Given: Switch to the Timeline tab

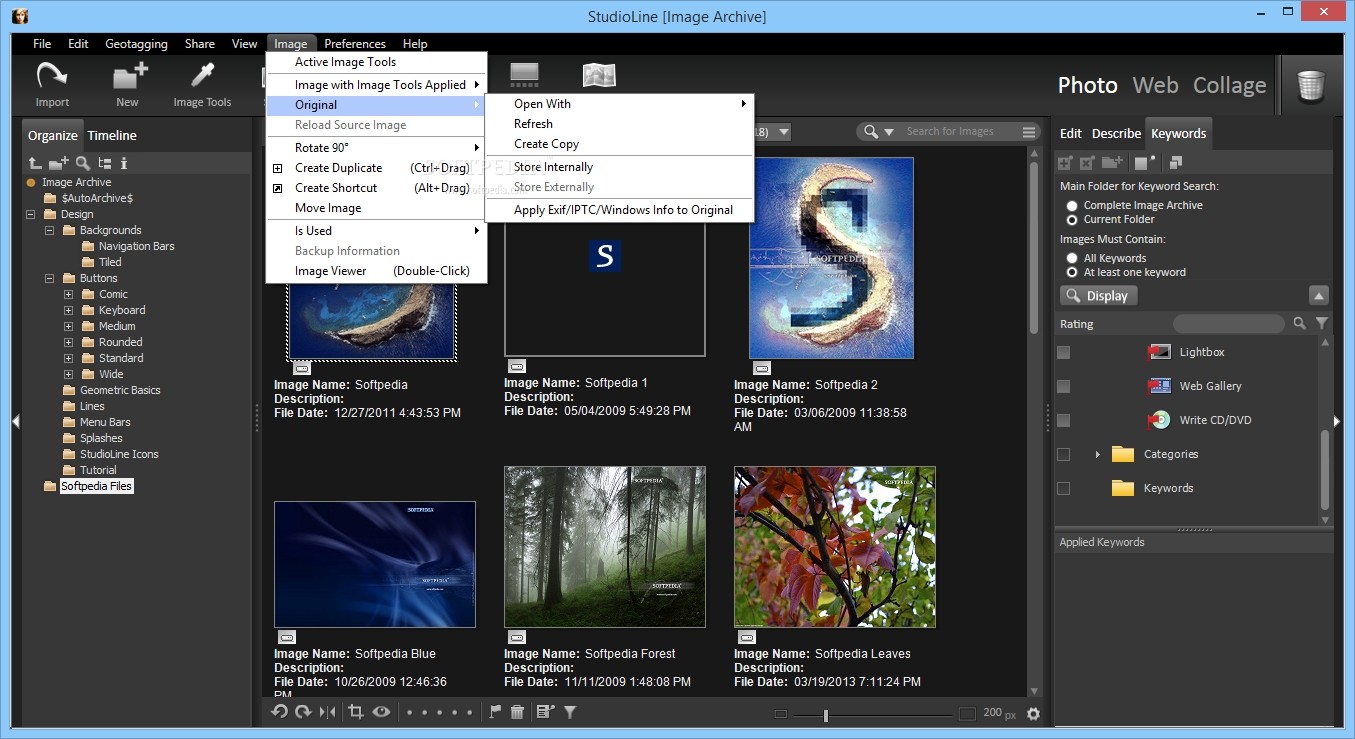Looking at the screenshot, I should pyautogui.click(x=112, y=135).
